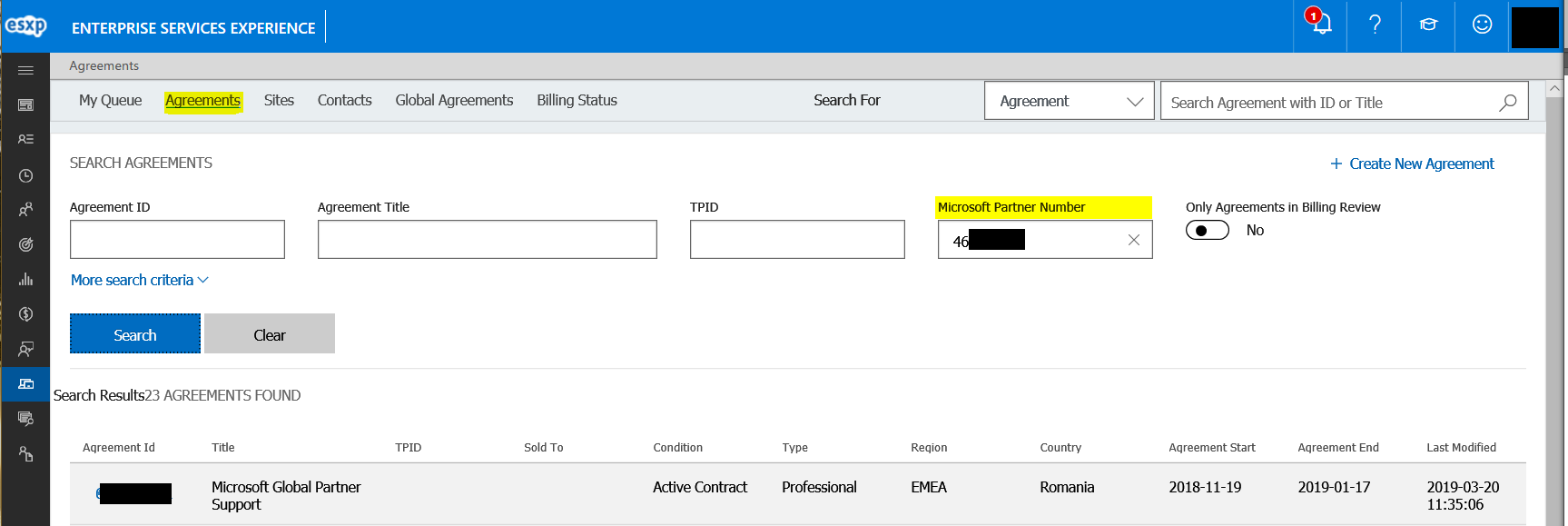Open the dollar coin sidebar icon
1568x526 pixels.
pyautogui.click(x=25, y=314)
